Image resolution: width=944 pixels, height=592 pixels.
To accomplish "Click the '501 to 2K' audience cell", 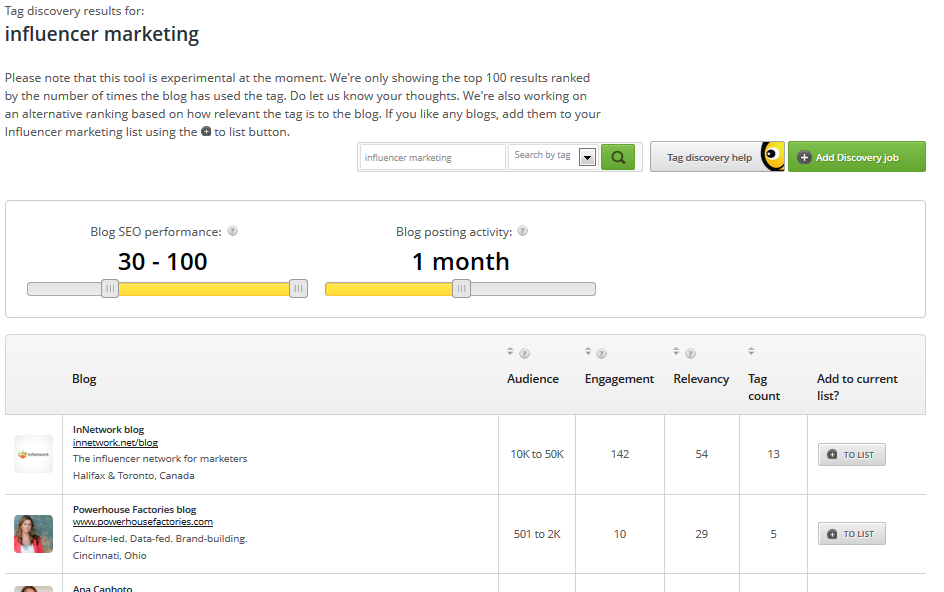I will pos(537,534).
